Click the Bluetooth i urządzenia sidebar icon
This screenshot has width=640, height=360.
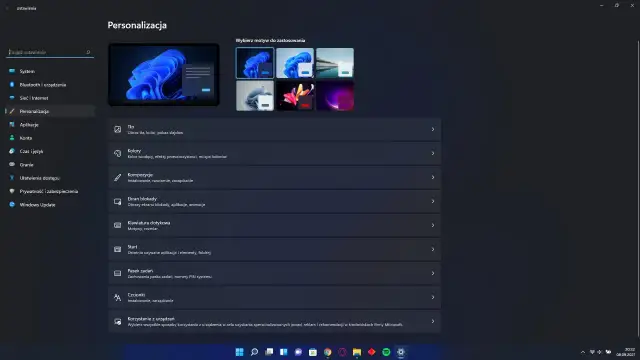pyautogui.click(x=12, y=84)
